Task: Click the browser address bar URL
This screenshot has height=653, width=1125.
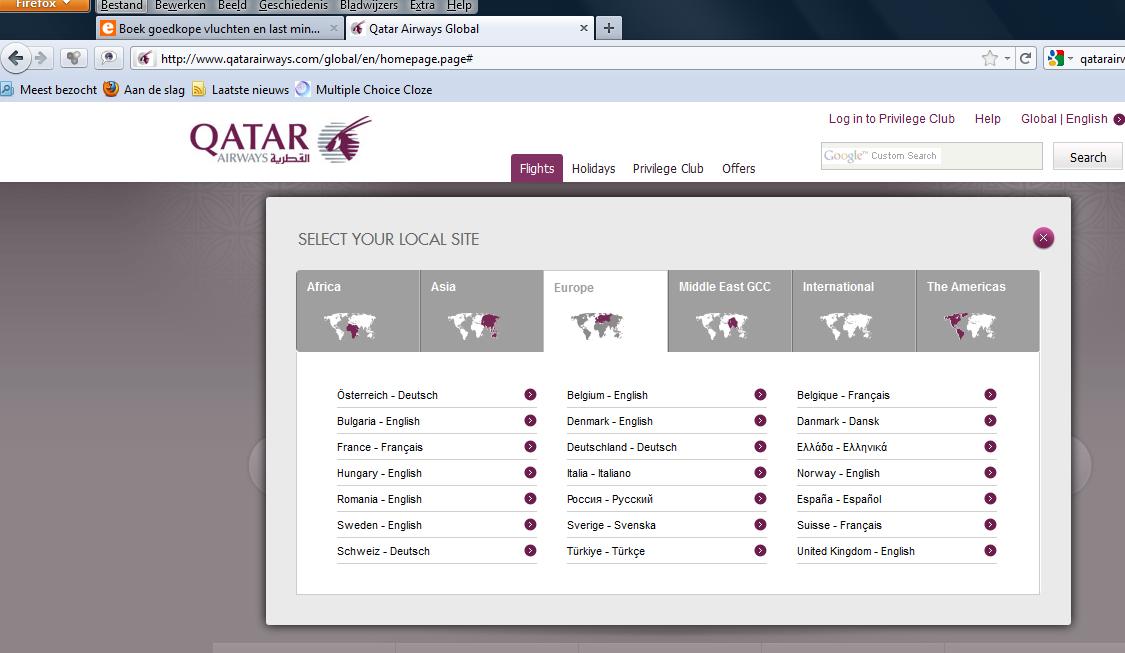Action: 316,59
